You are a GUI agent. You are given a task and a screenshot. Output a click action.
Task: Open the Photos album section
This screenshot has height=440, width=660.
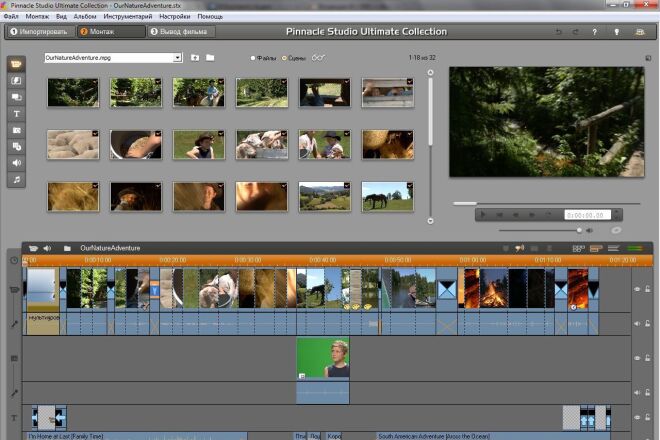click(16, 130)
